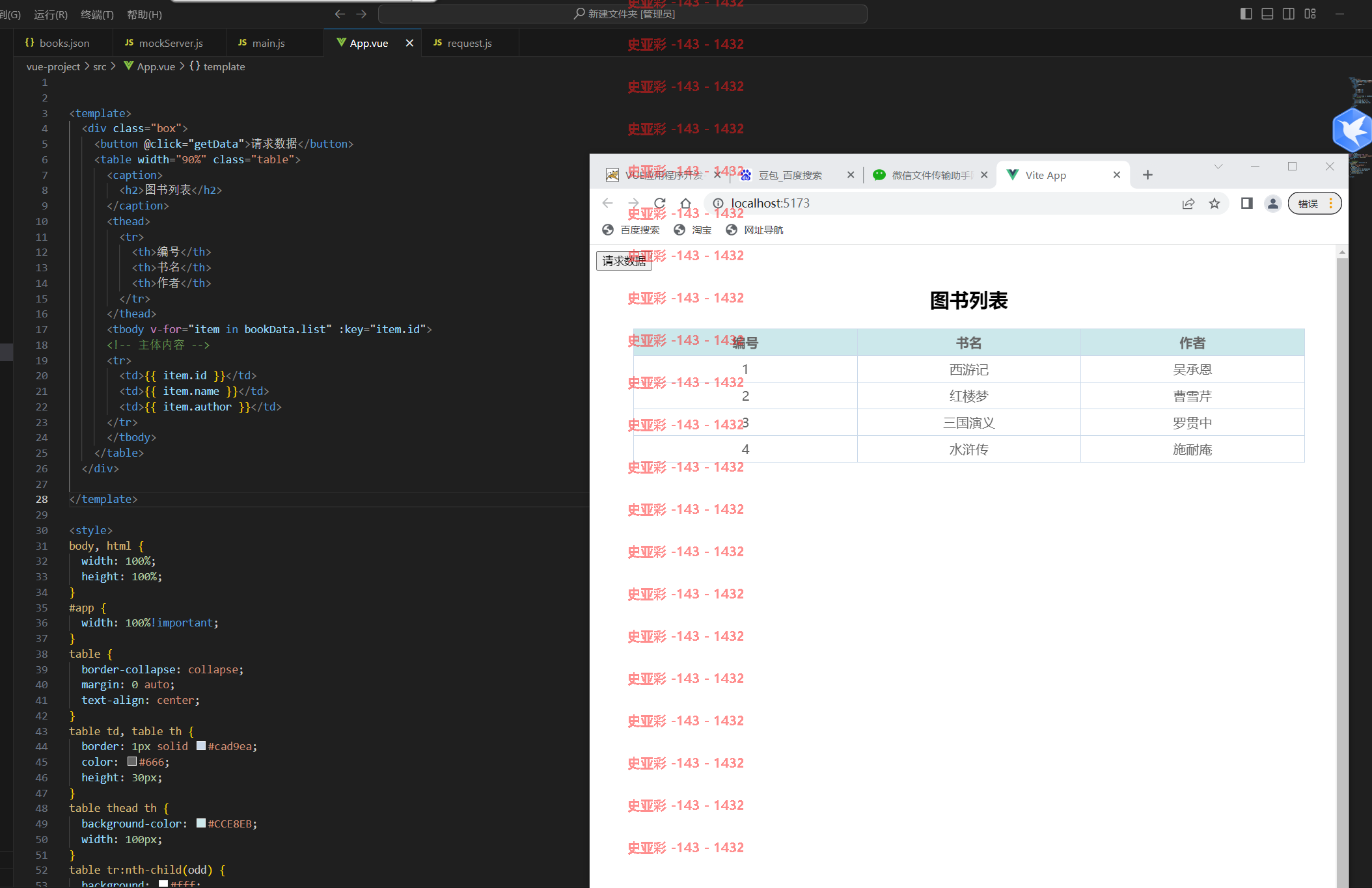Select the 吴承恩 author cell

[1192, 370]
